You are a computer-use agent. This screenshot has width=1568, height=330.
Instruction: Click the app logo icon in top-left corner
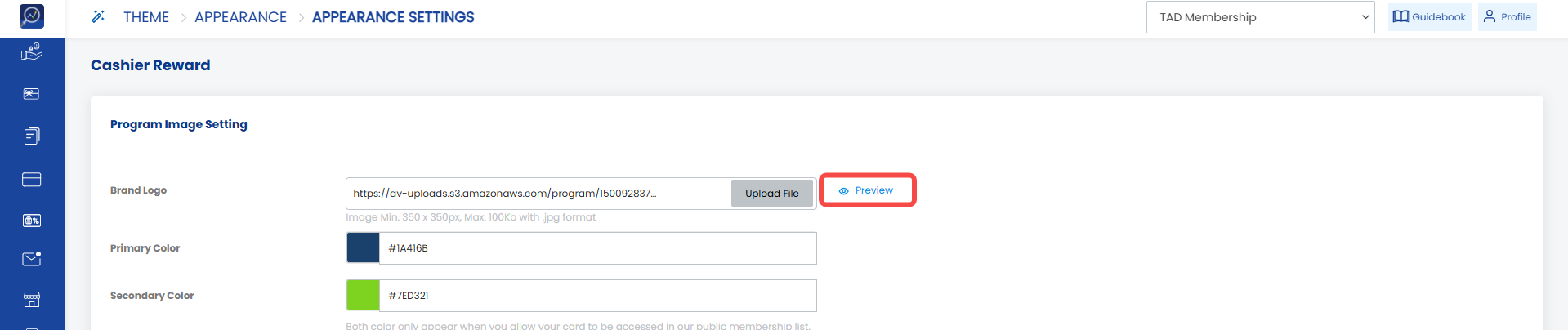point(32,16)
